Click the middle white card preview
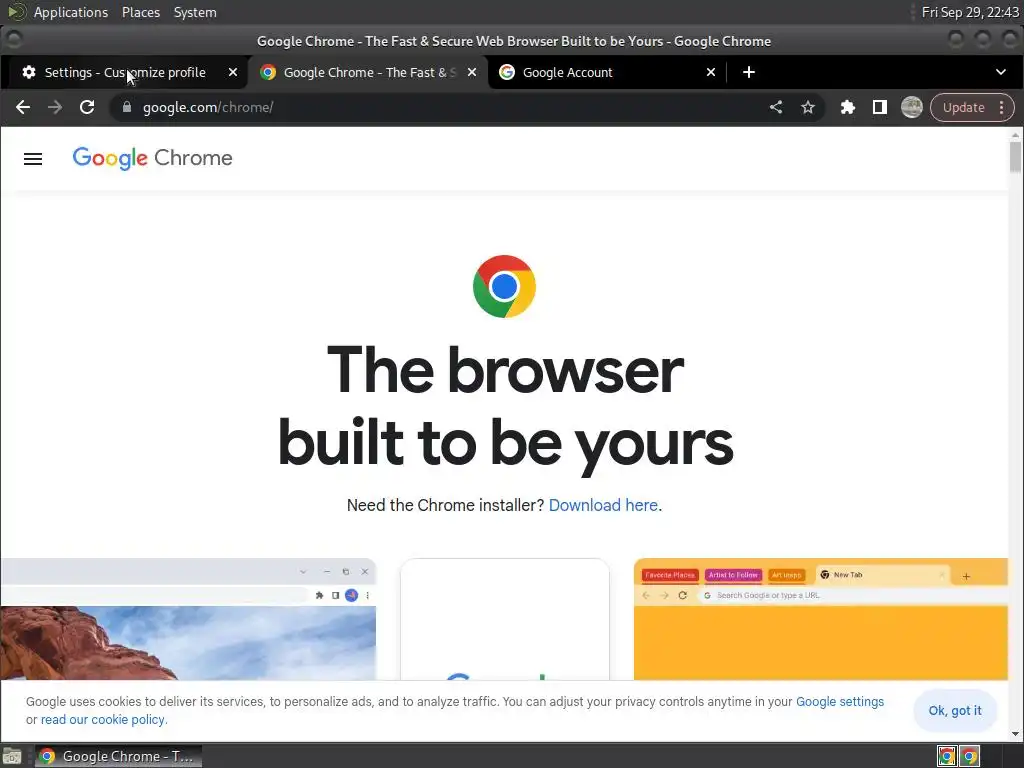 [505, 619]
